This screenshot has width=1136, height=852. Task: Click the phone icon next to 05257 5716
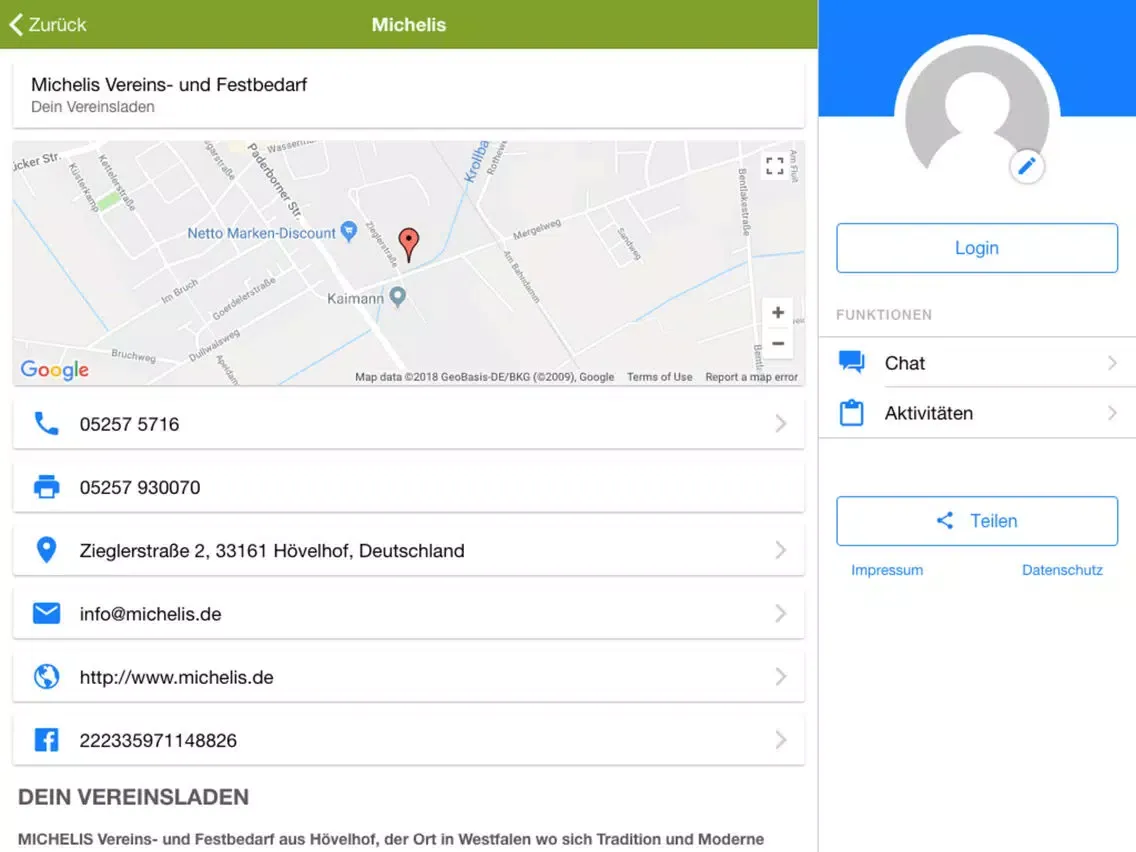(x=46, y=424)
